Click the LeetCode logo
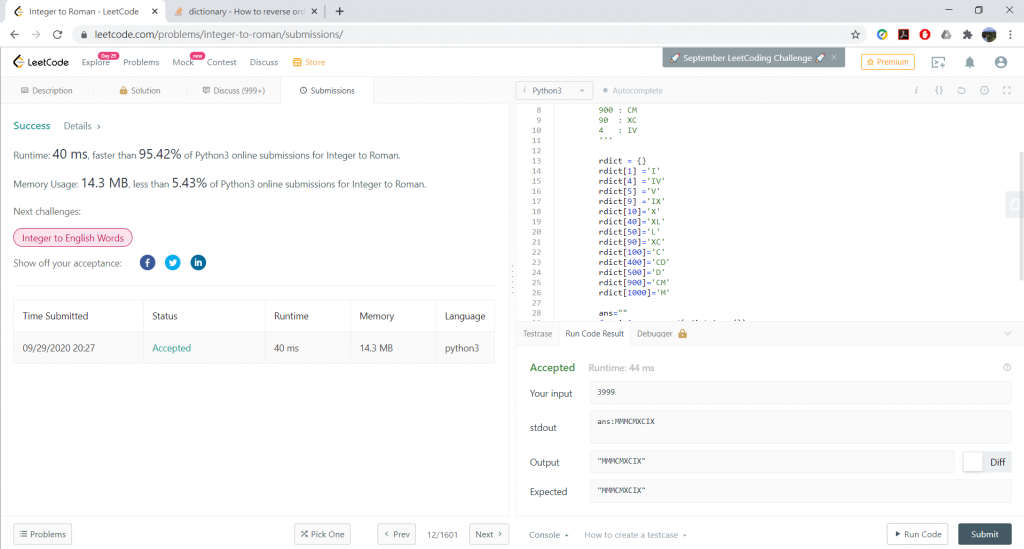Viewport: 1024px width, 549px height. [40, 62]
